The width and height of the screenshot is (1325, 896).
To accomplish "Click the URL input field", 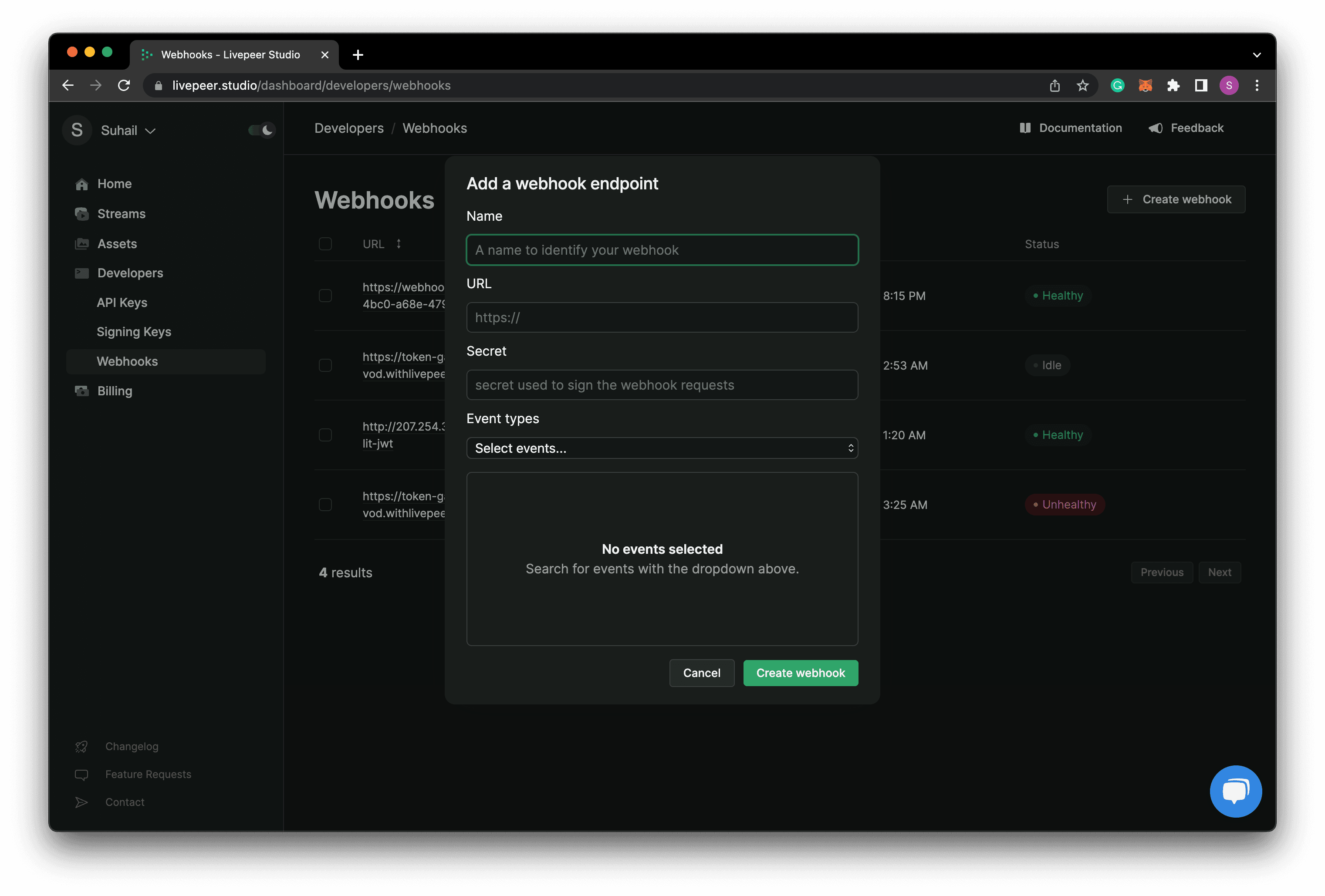I will click(662, 317).
